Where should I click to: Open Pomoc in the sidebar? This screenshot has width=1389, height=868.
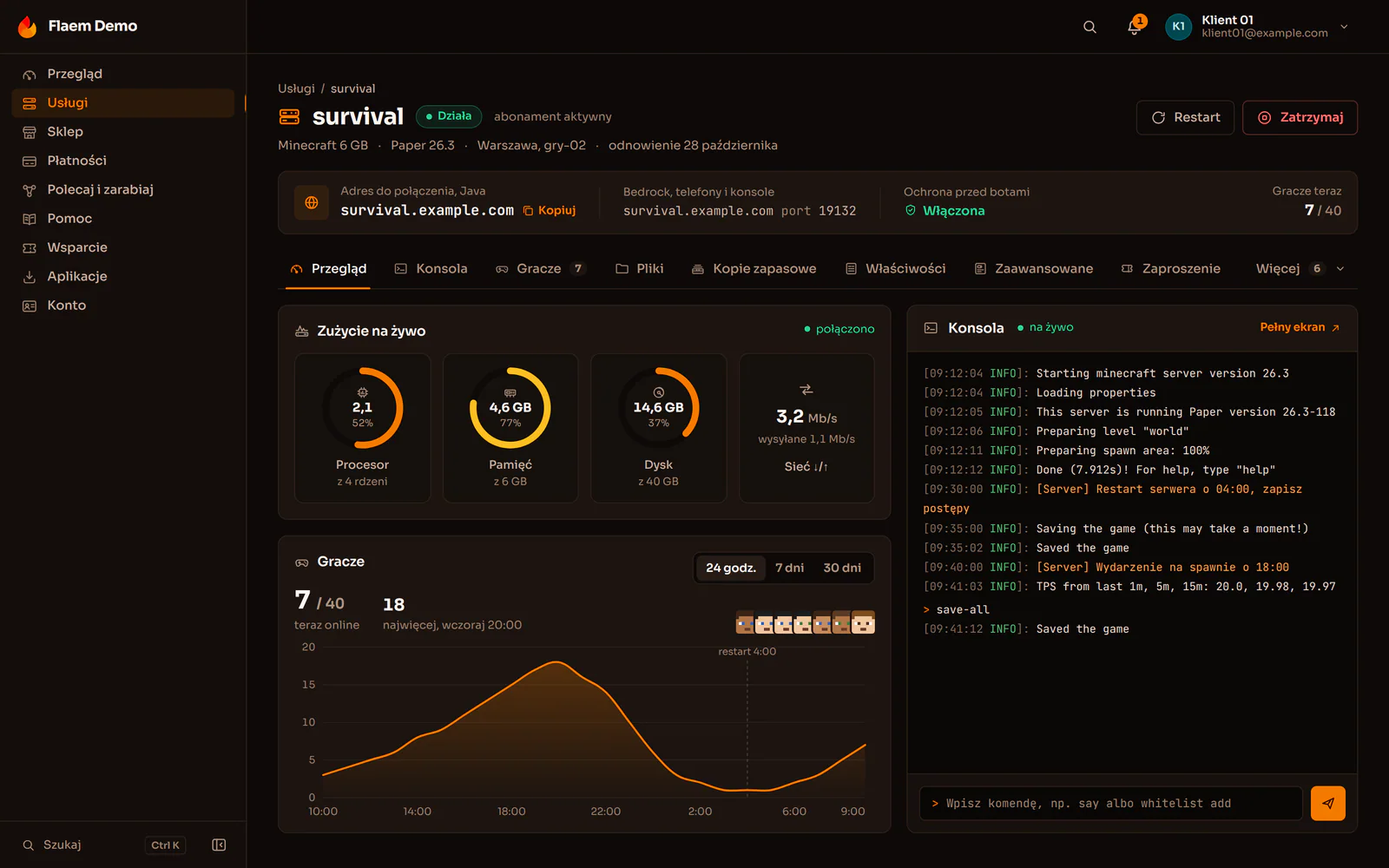coord(123,219)
